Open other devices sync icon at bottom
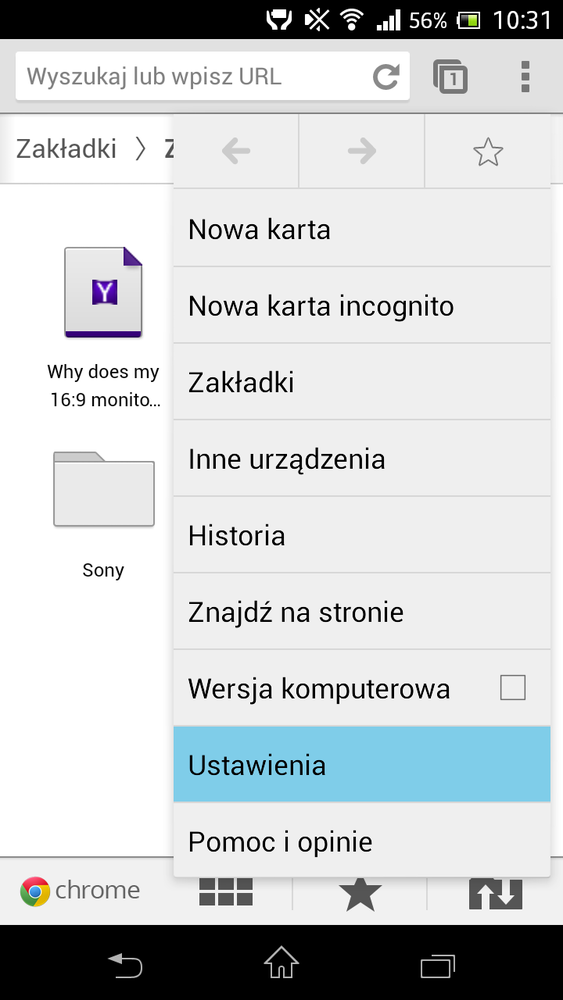The image size is (563, 1000). (495, 893)
